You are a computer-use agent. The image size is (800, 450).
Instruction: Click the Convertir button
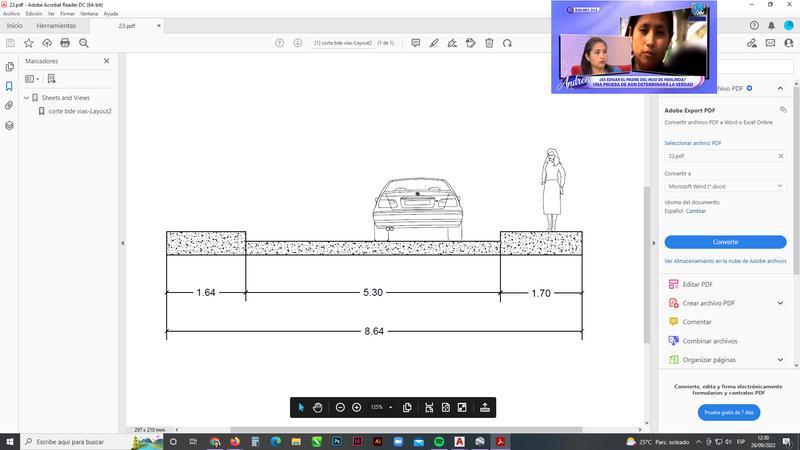pyautogui.click(x=725, y=242)
